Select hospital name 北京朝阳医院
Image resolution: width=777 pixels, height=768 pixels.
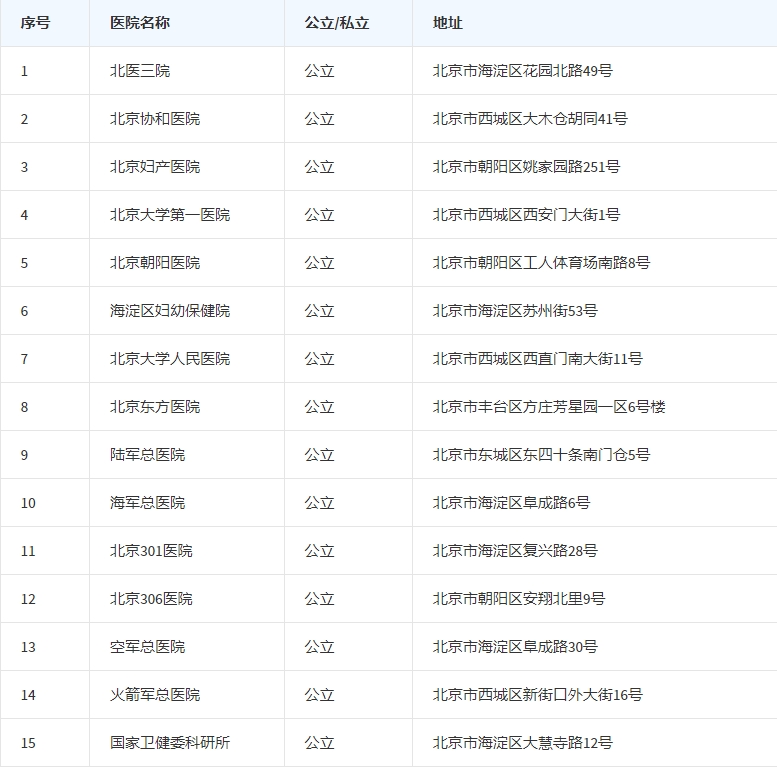tap(155, 263)
